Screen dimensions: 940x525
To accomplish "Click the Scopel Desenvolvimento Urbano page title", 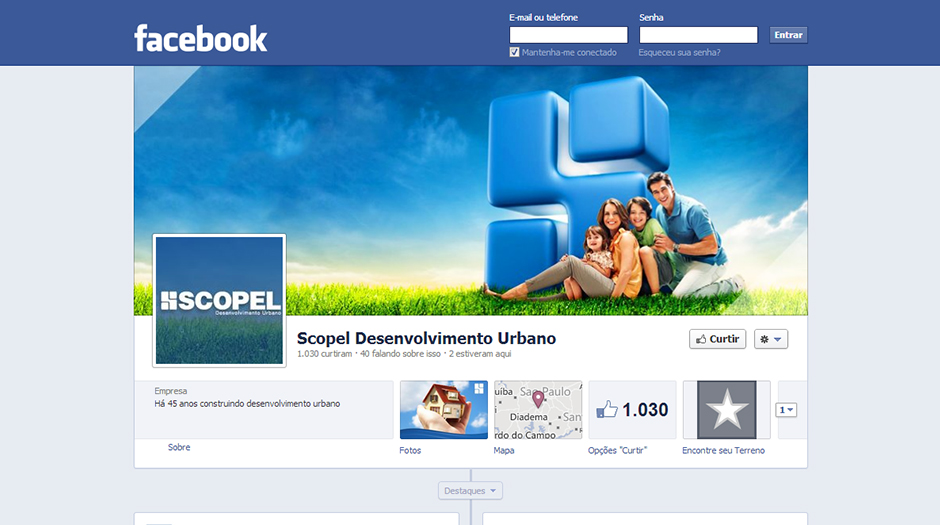I will click(x=426, y=339).
